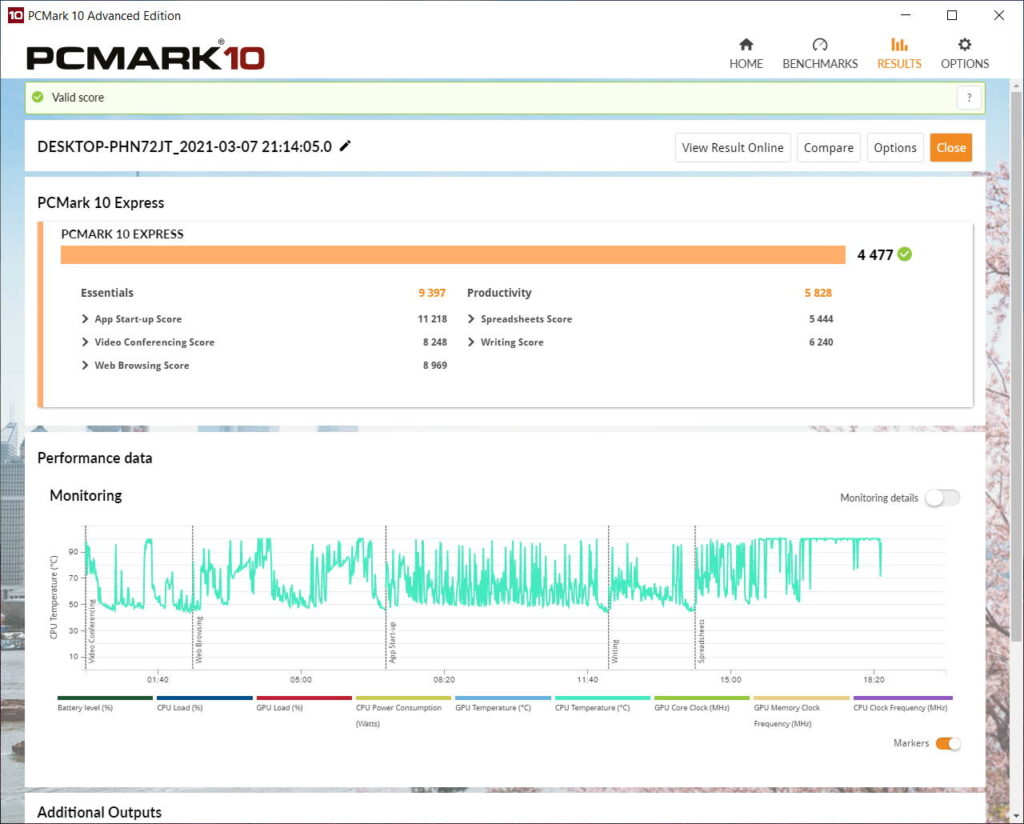This screenshot has height=824, width=1024.
Task: Select CPU Clock Frequency legend bar
Action: click(903, 698)
